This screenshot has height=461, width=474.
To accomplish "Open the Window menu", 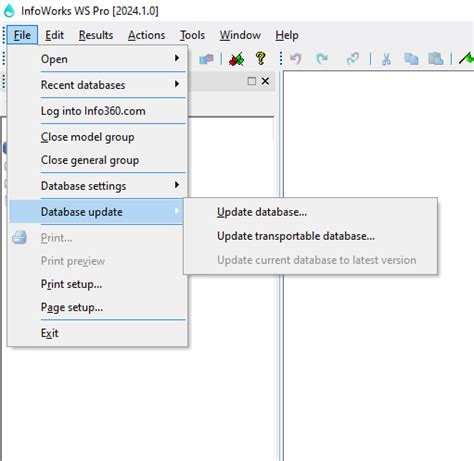I will click(x=240, y=35).
